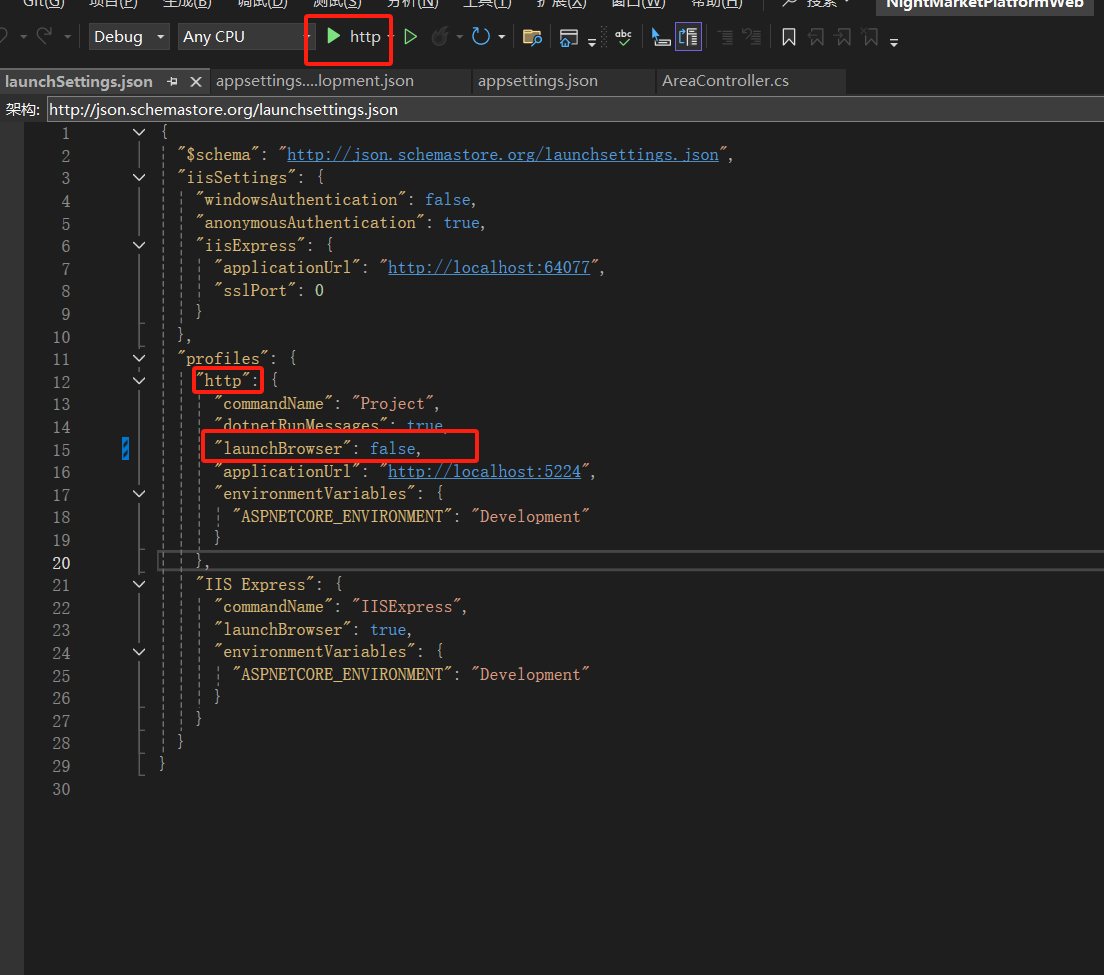Close the launchSettings.json tab

tap(196, 82)
